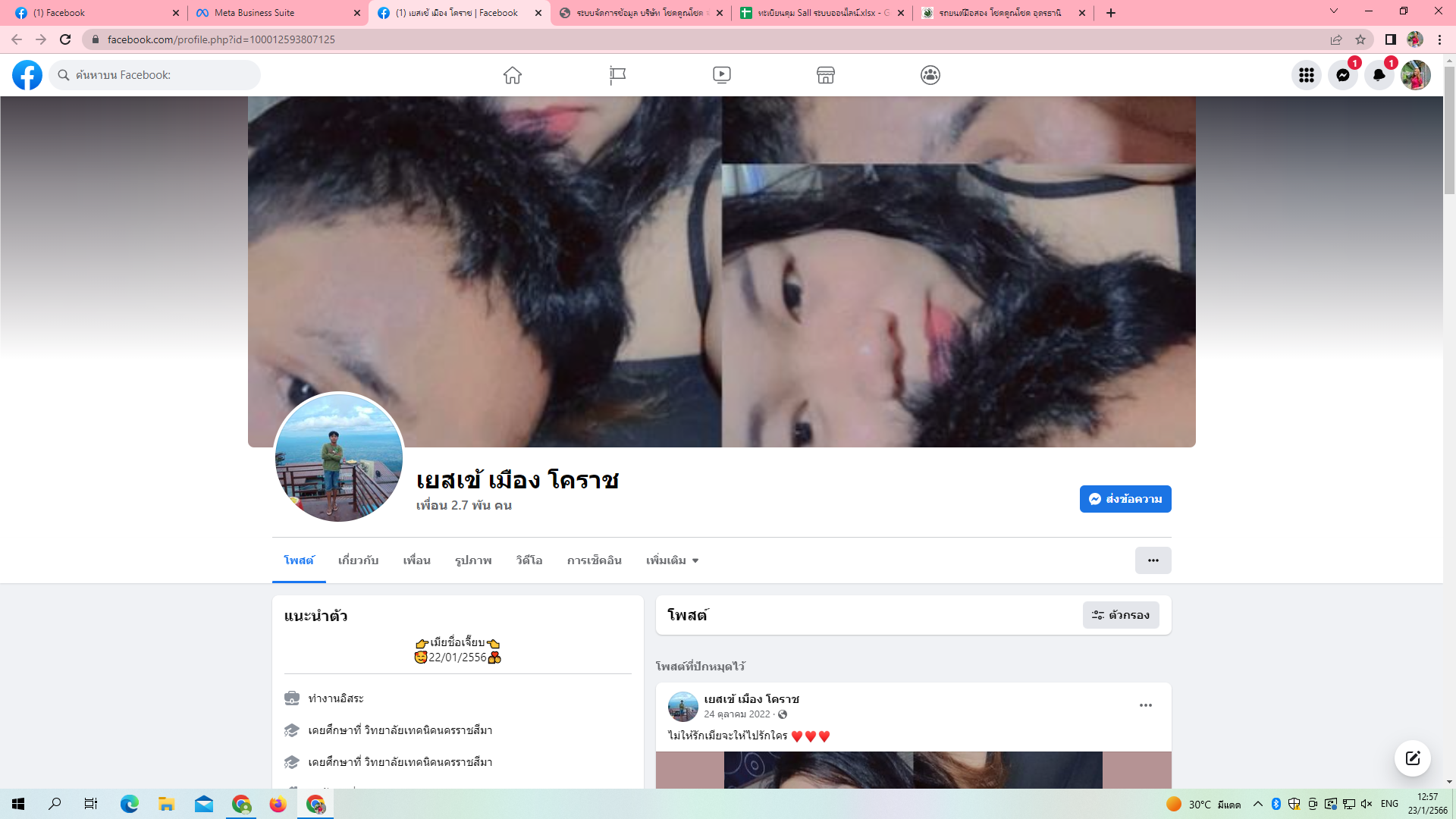The width and height of the screenshot is (1456, 819).
Task: Open Facebook Watch video icon
Action: (721, 75)
